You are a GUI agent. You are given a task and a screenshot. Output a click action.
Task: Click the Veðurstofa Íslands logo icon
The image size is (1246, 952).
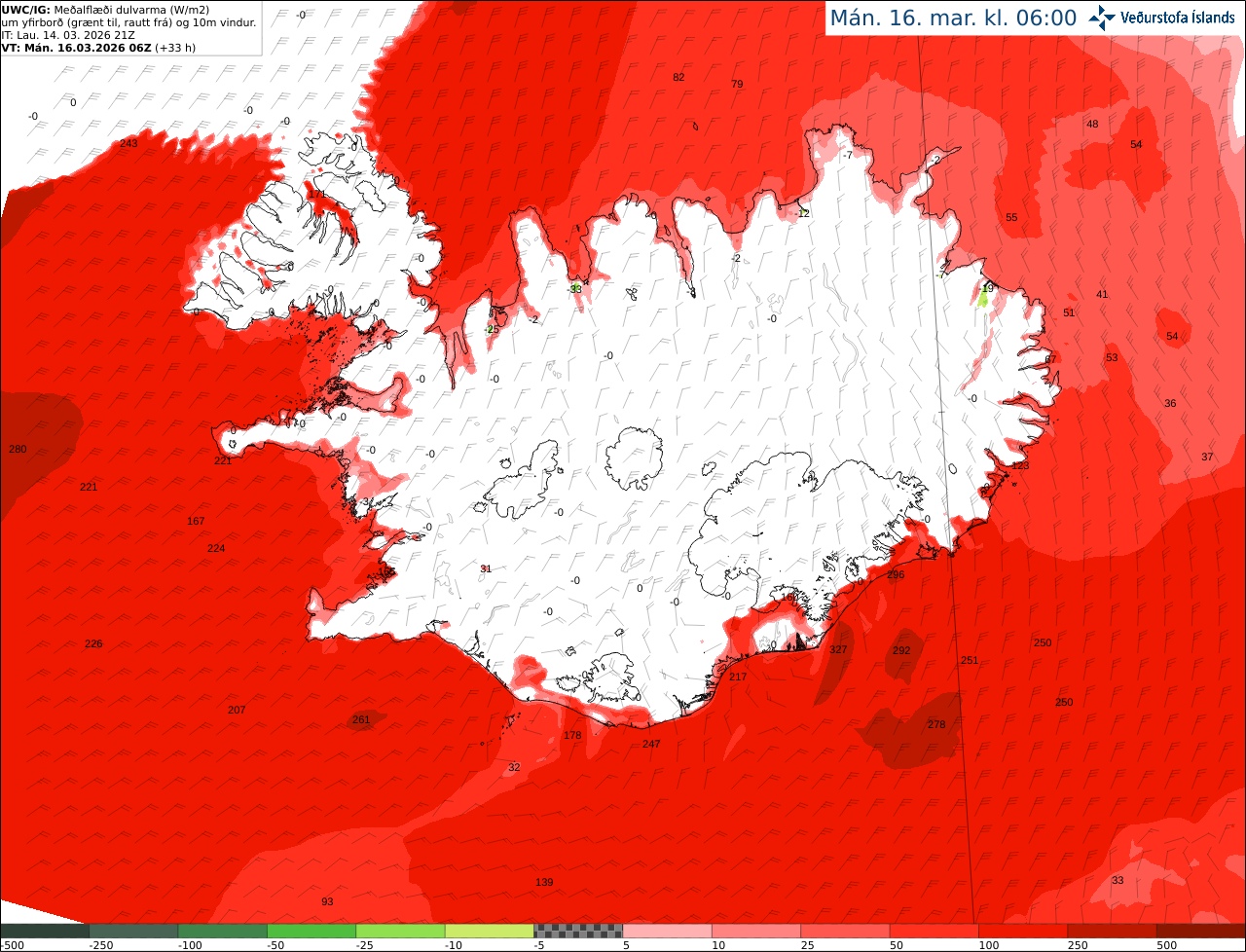[x=1102, y=17]
